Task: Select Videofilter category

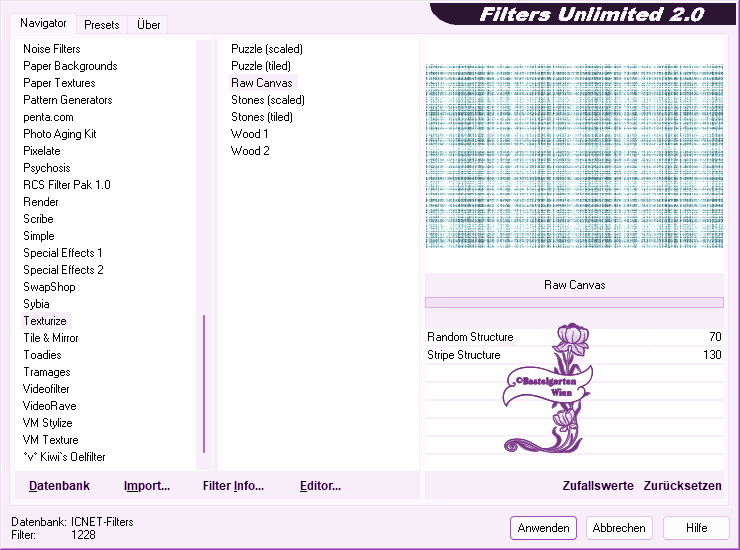Action: click(x=46, y=389)
